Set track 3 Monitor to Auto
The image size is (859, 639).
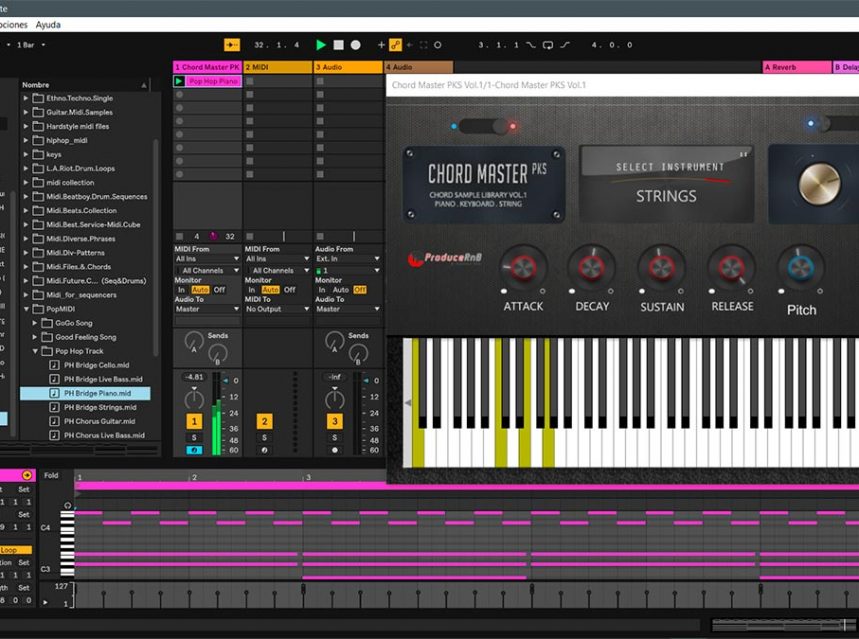tap(340, 289)
